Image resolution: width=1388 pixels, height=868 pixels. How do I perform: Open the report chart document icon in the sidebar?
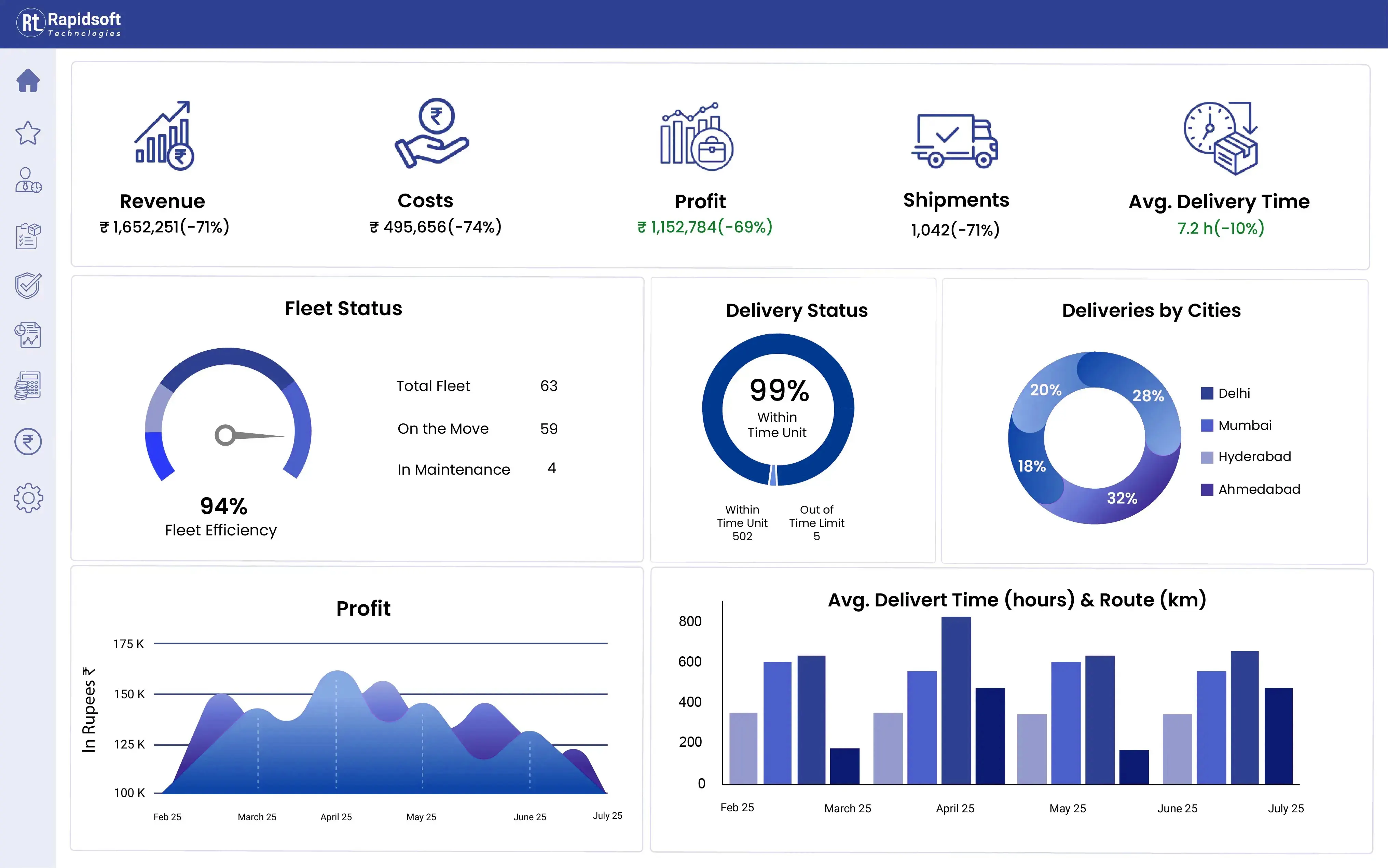[28, 335]
